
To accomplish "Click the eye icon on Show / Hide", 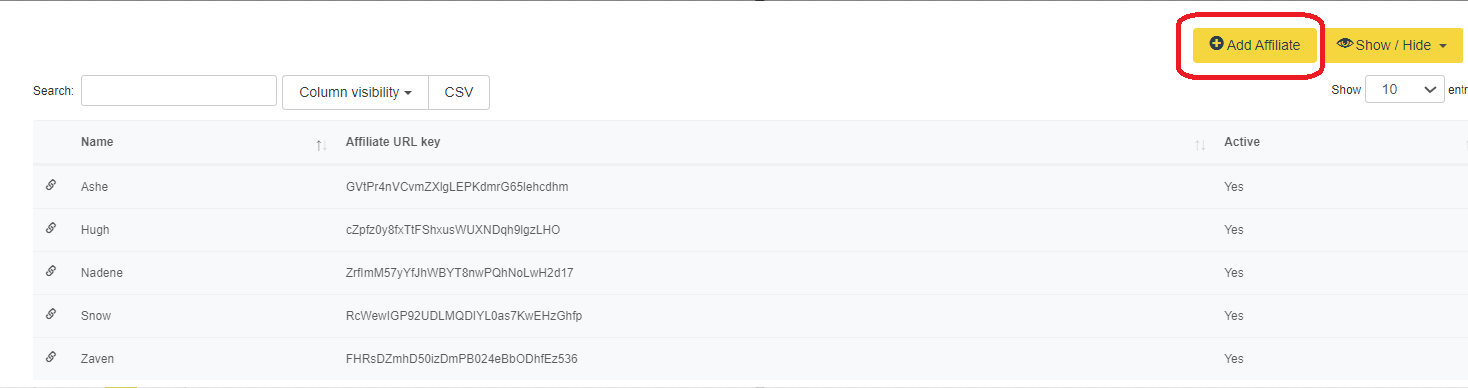I will 1344,44.
